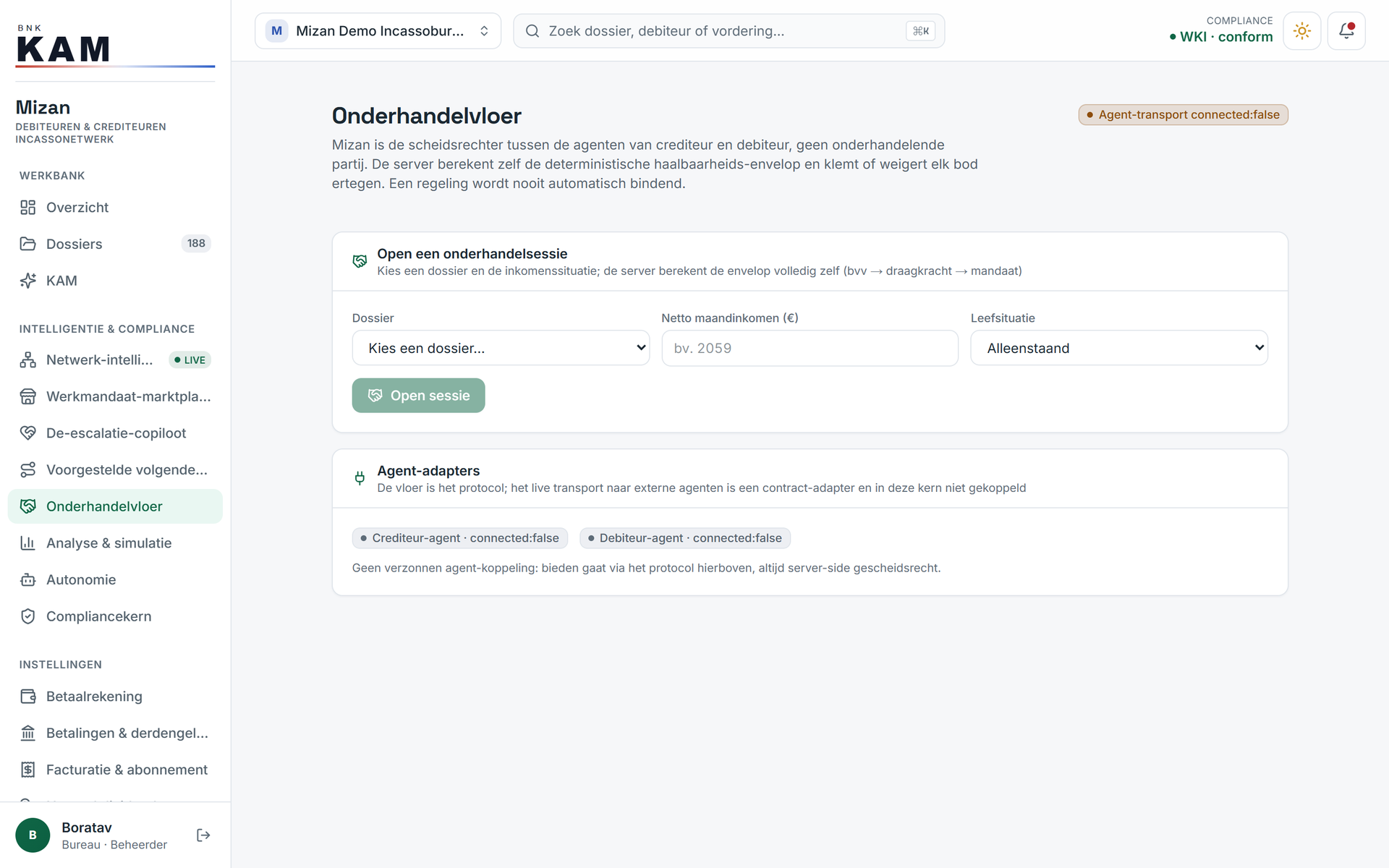Click the Voorgestelde volgende route icon
This screenshot has width=1389, height=868.
[27, 469]
